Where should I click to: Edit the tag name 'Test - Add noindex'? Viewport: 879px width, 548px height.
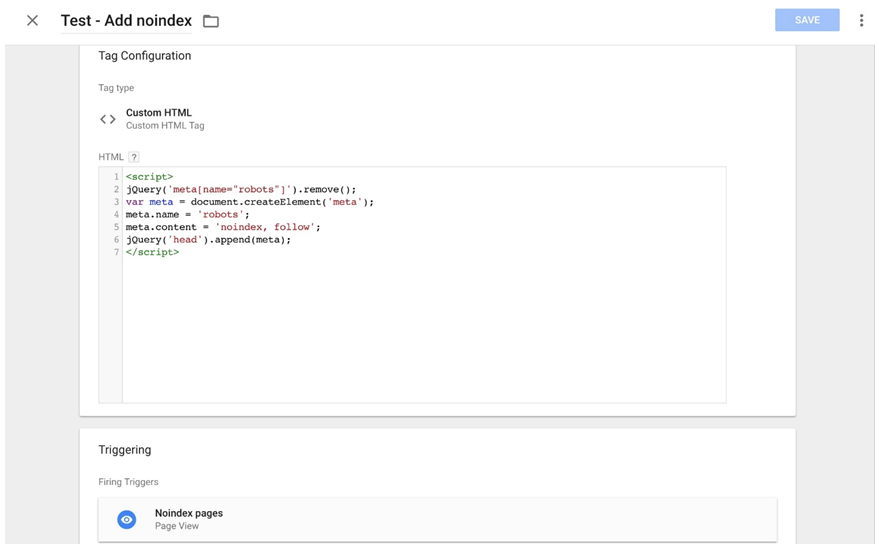coord(126,21)
